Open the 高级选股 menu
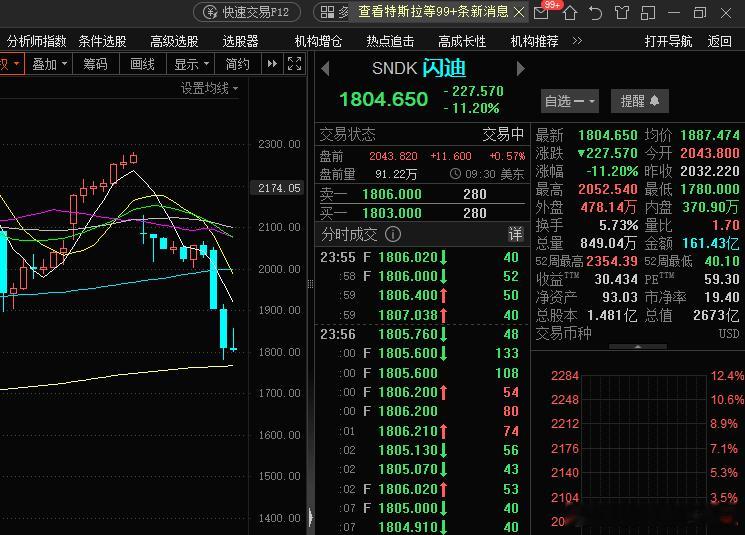The height and width of the screenshot is (535, 745). click(174, 41)
